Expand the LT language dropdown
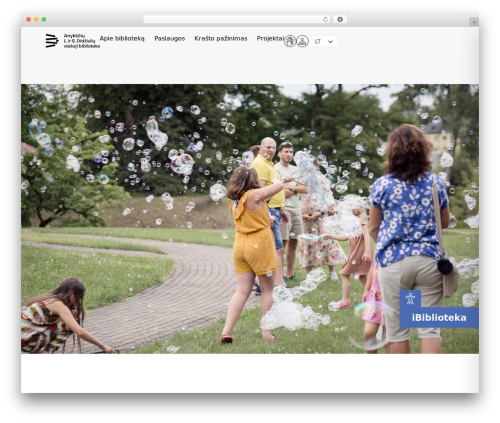The image size is (500, 423). click(x=323, y=41)
